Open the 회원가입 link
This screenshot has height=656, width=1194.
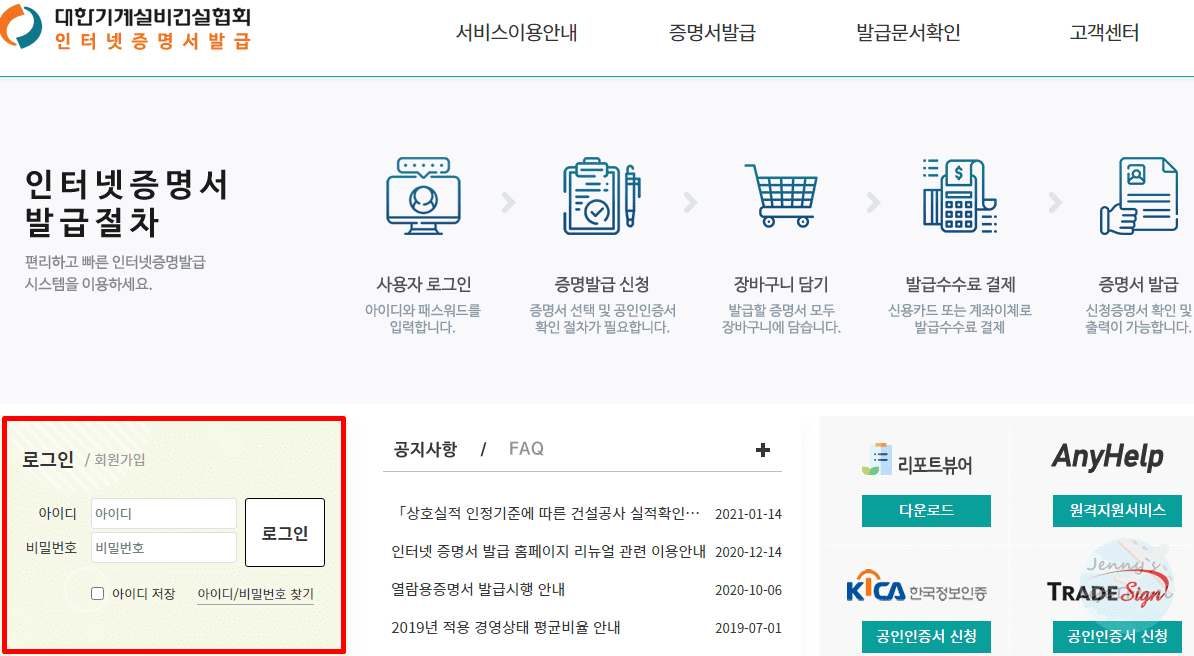(120, 460)
